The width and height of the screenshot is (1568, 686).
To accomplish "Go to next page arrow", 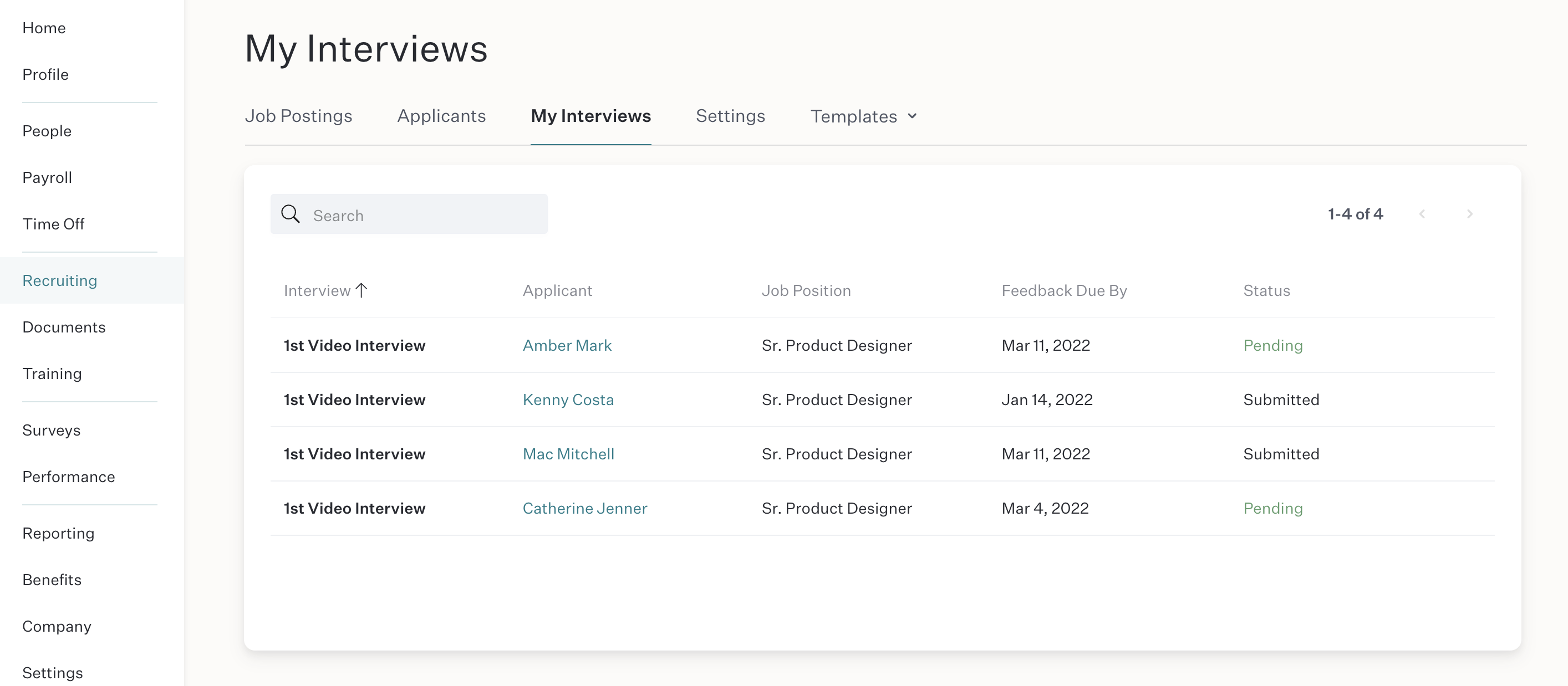I will [1469, 214].
